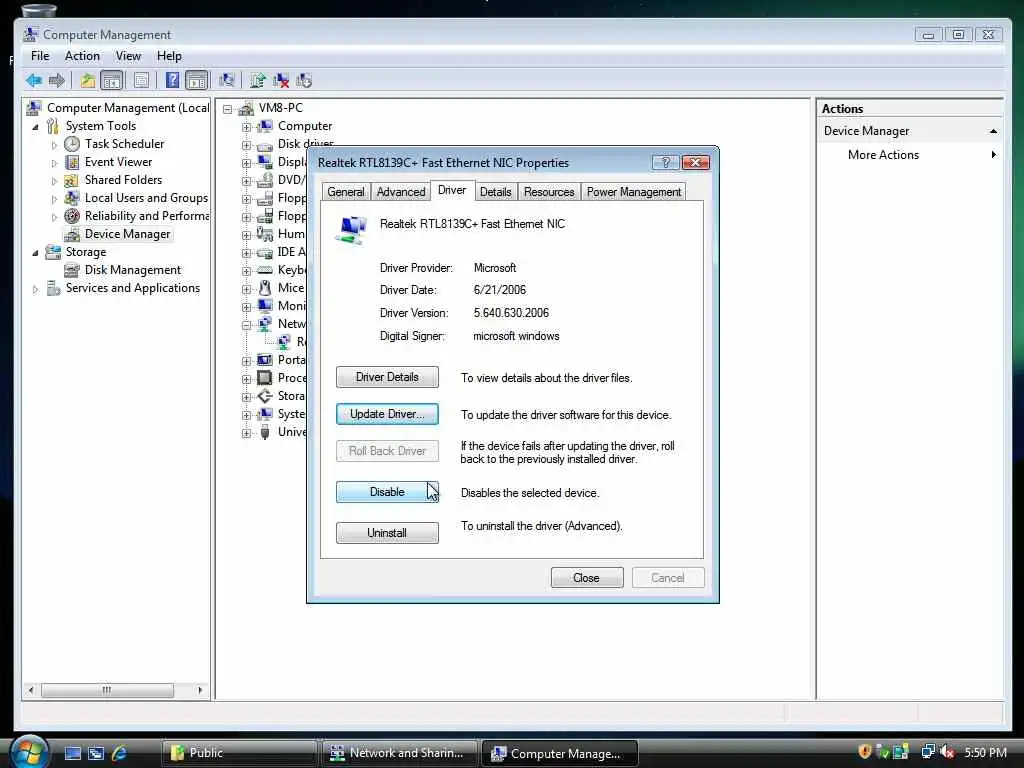Image resolution: width=1024 pixels, height=768 pixels.
Task: Switch to Network and Sharing taskbar window
Action: 399,753
